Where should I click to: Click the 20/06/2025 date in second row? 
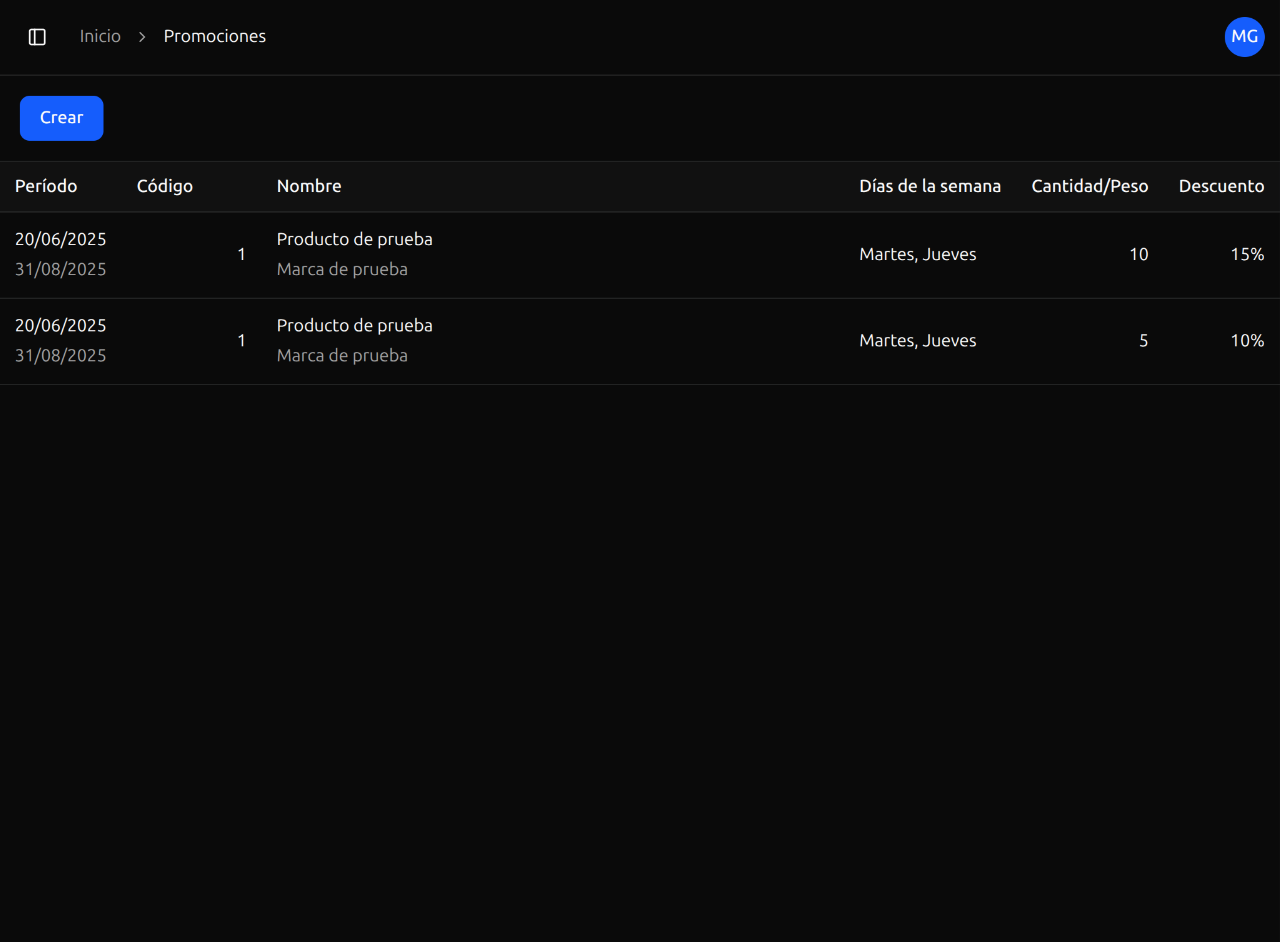click(x=61, y=325)
